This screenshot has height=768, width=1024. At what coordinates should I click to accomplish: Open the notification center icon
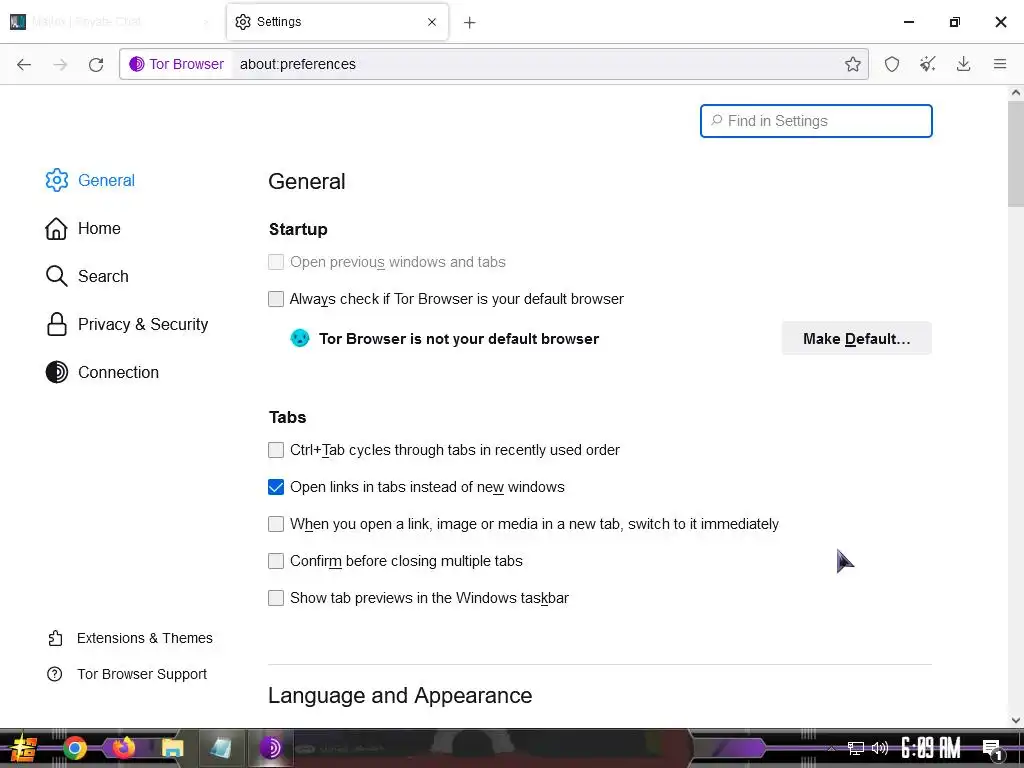pyautogui.click(x=992, y=749)
